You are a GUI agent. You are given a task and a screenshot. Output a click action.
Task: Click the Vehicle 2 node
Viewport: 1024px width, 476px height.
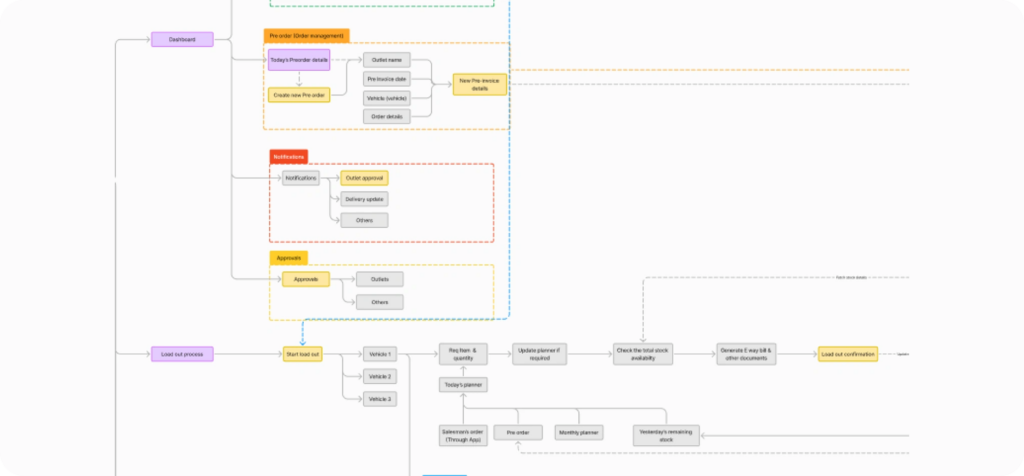(x=380, y=376)
